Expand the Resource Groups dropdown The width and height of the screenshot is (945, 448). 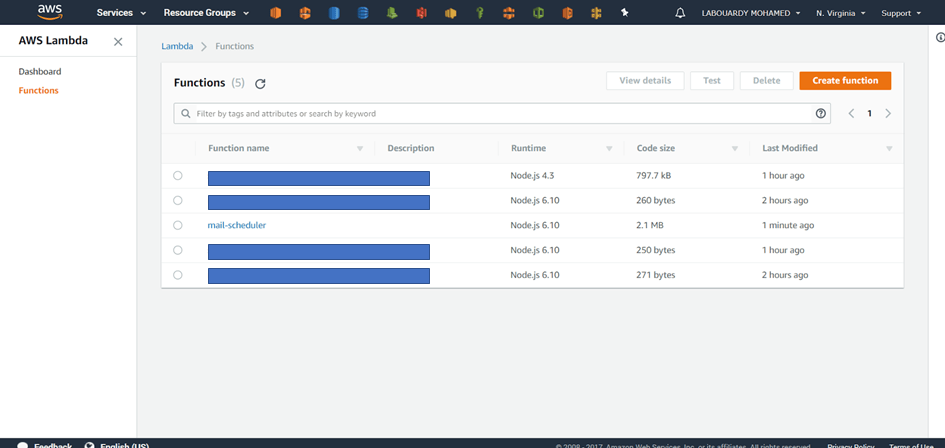[207, 13]
